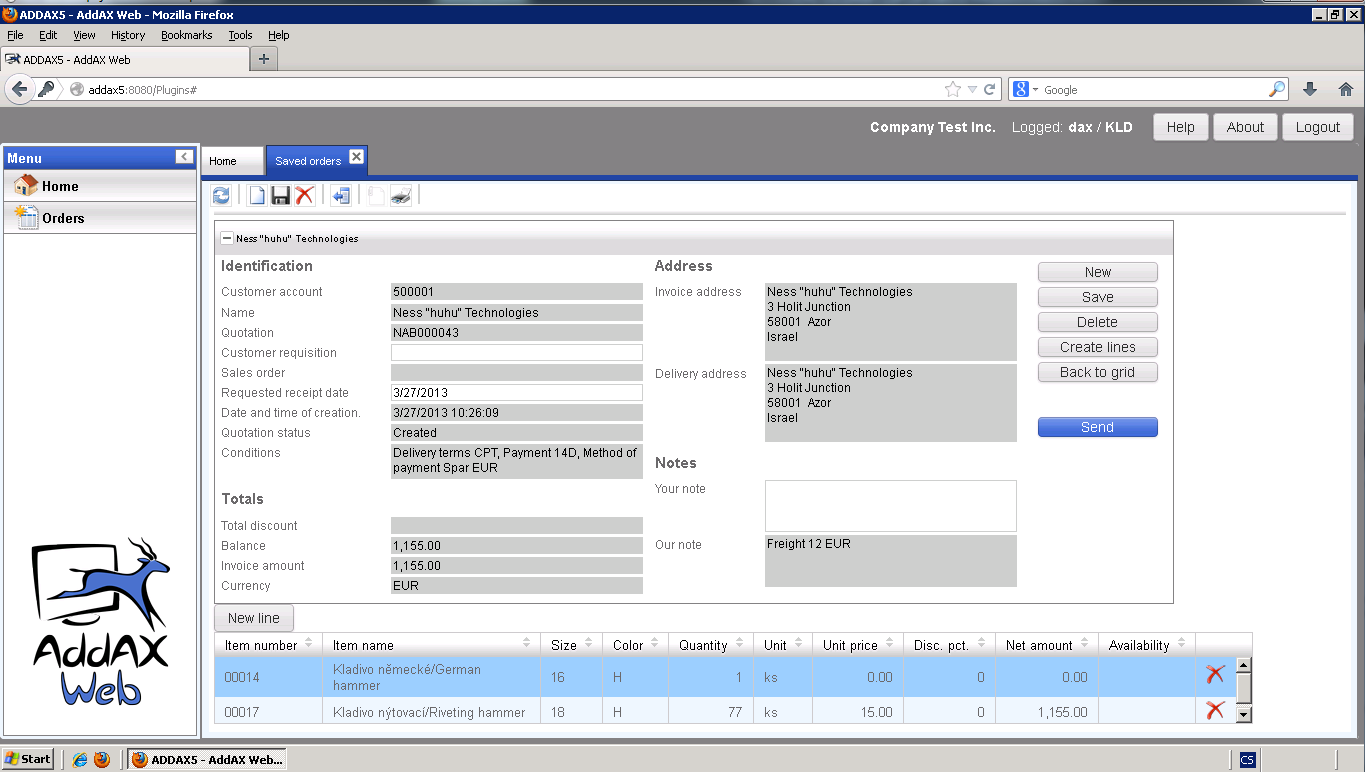The image size is (1365, 772).
Task: Collapse the Menu sidebar panel
Action: (x=184, y=157)
